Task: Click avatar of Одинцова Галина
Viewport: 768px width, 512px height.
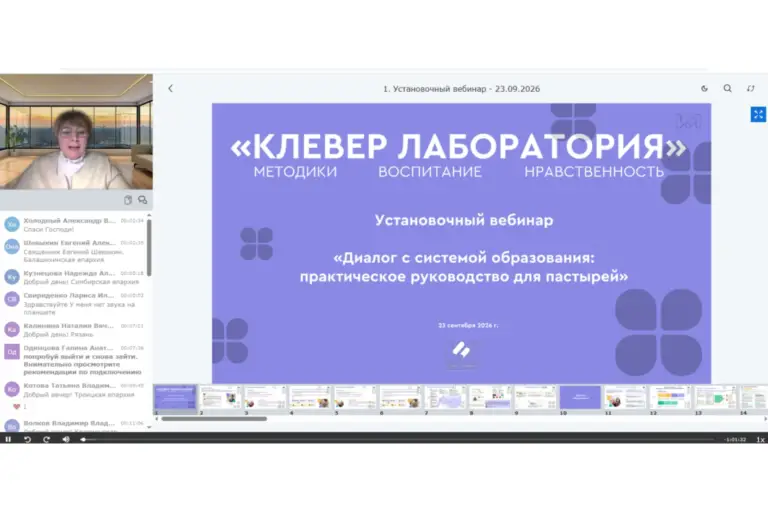Action: (x=12, y=352)
